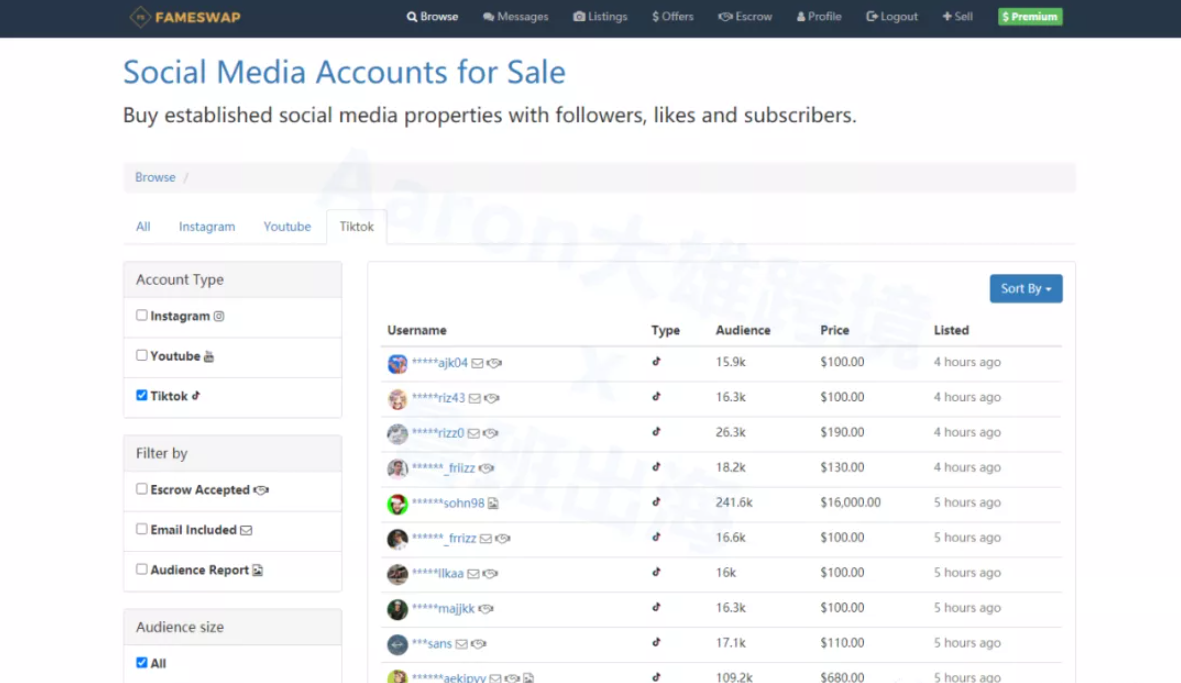Viewport: 1181px width, 683px height.
Task: Click the email icon next to *****riz43
Action: [474, 398]
